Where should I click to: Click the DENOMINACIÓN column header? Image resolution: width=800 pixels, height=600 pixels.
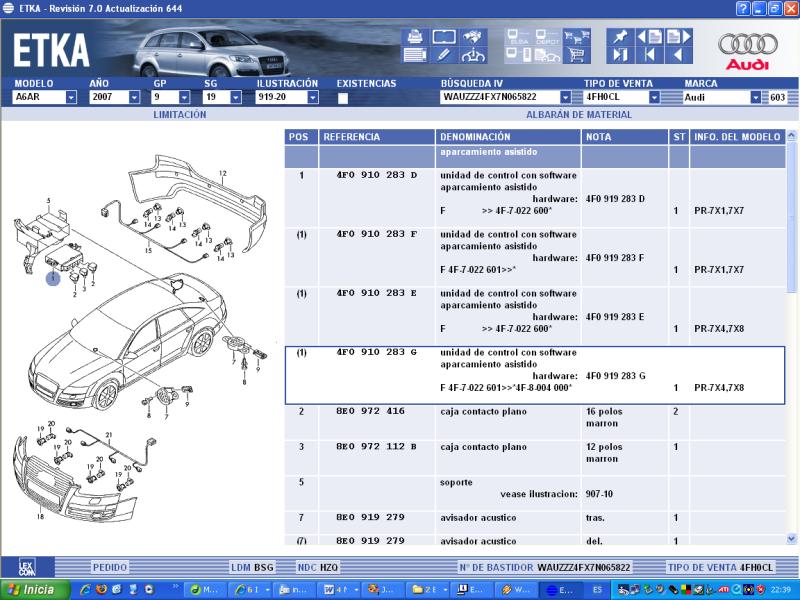tap(508, 137)
